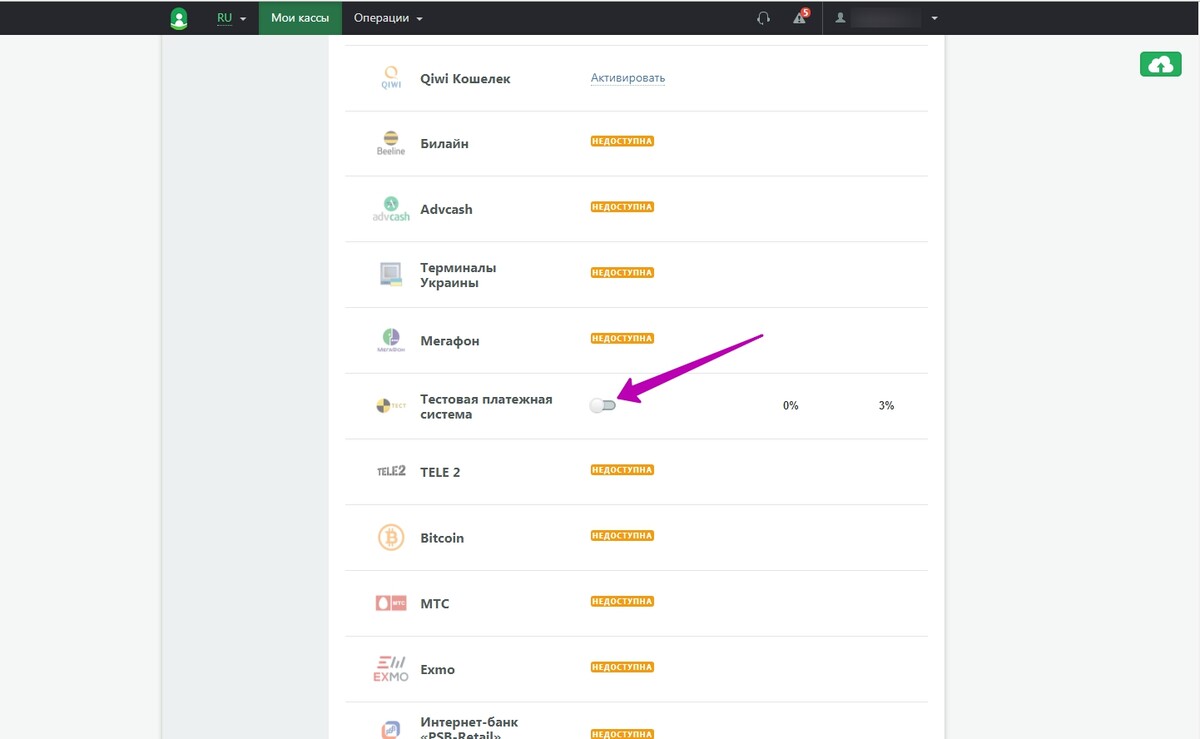
Task: Click the test payment system icon
Action: point(391,406)
